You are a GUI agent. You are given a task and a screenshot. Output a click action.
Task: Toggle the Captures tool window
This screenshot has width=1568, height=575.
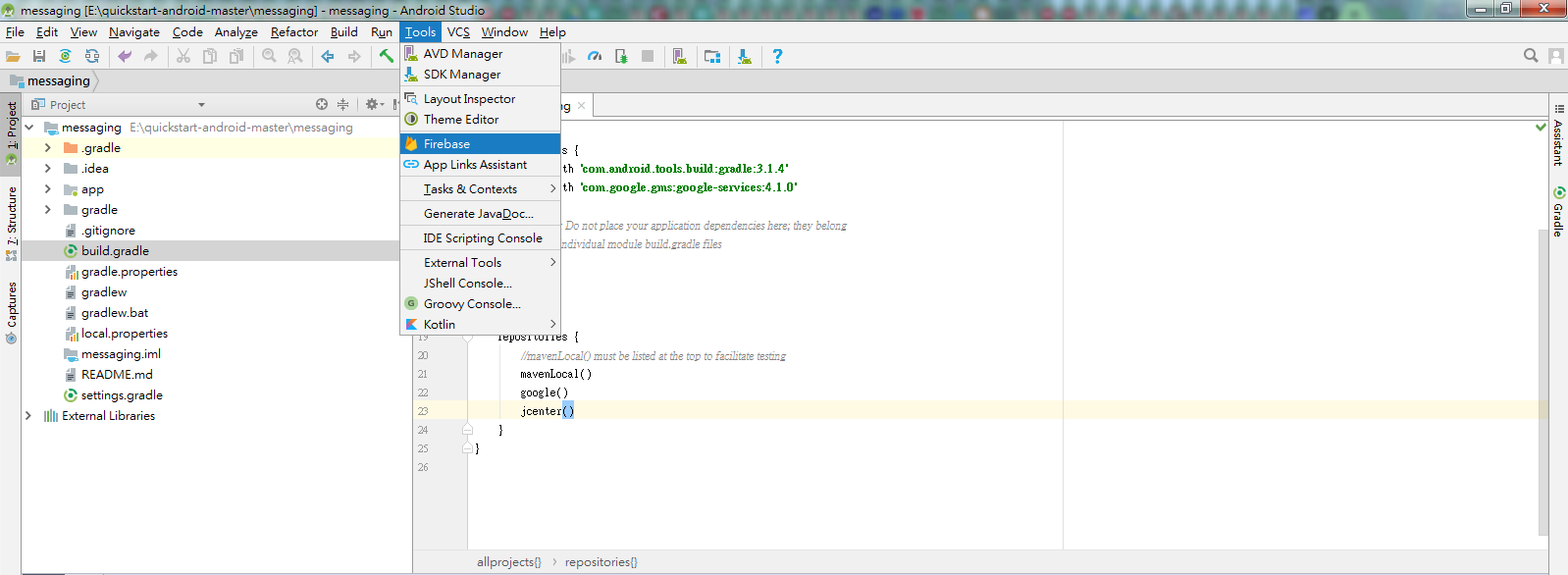(11, 313)
